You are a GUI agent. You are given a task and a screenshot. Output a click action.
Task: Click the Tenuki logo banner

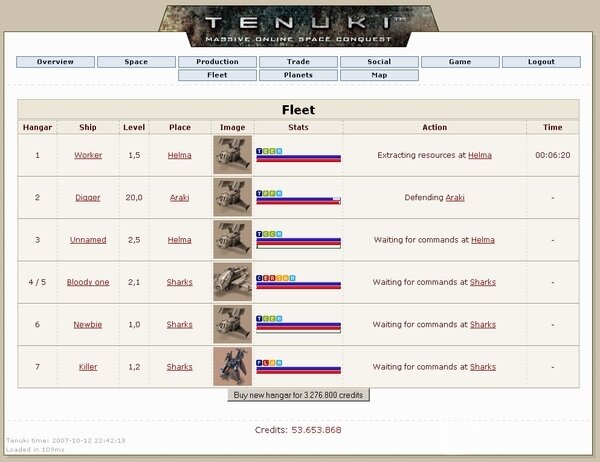(298, 26)
